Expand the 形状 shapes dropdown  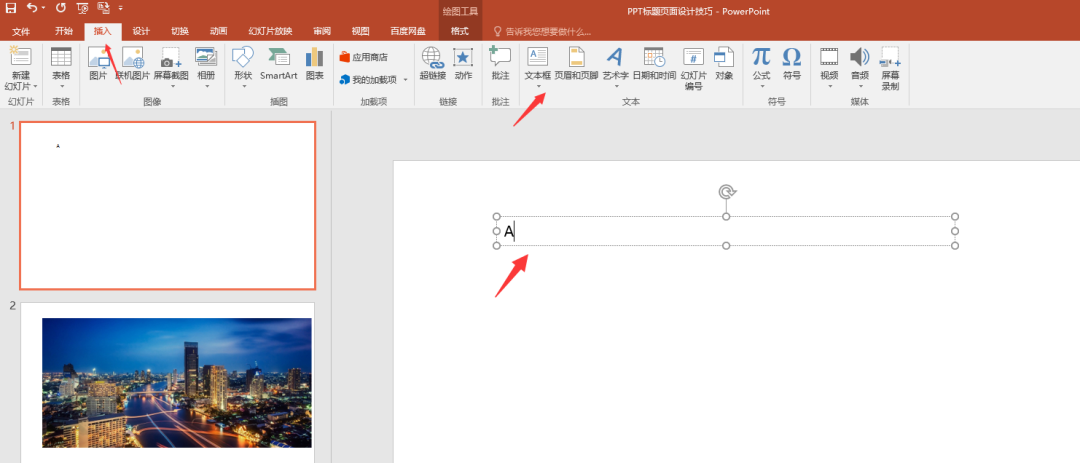coord(243,86)
